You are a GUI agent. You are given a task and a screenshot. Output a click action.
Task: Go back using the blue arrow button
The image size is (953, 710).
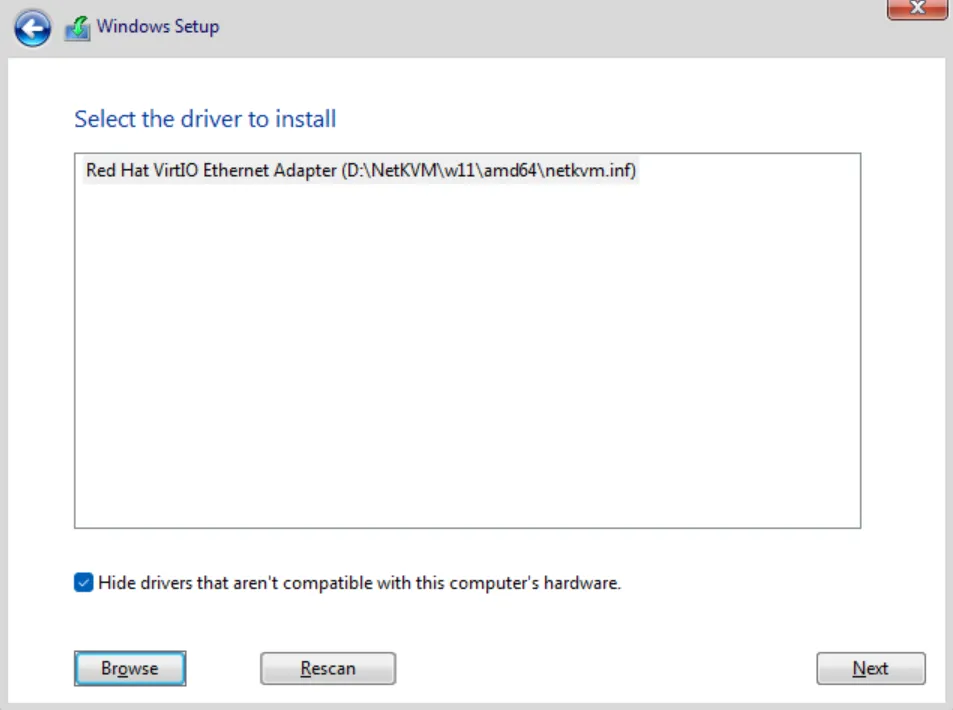[x=32, y=29]
